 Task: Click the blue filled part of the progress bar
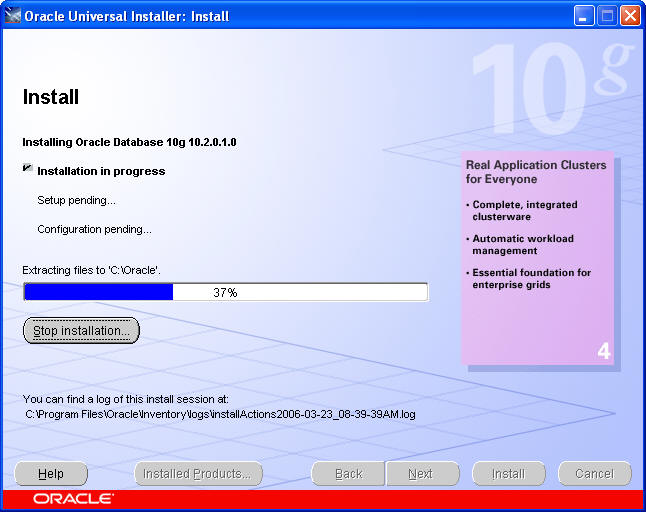tap(98, 292)
